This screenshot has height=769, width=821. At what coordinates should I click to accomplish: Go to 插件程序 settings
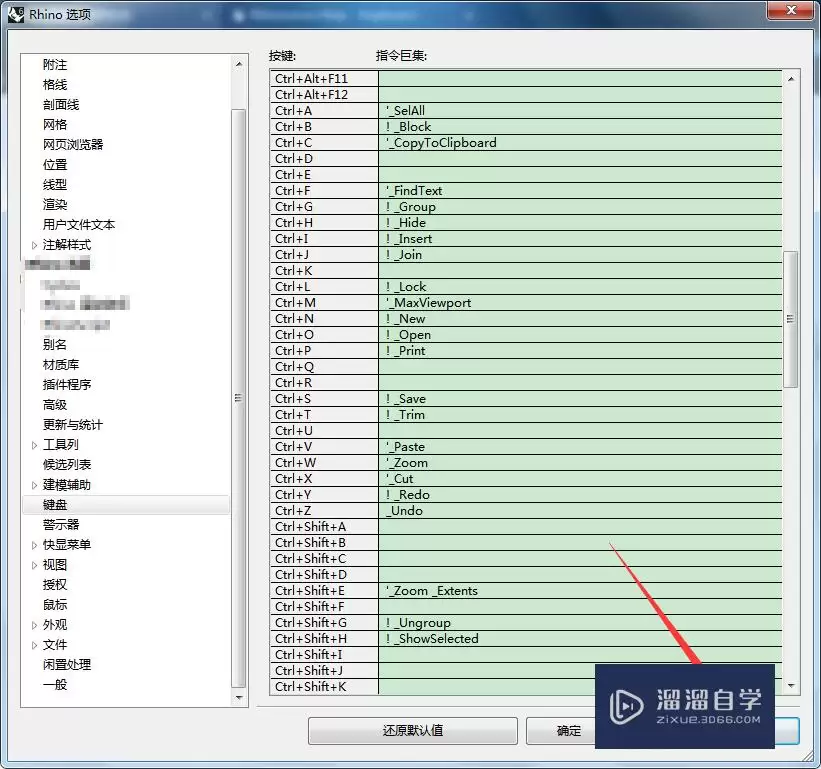(67, 385)
